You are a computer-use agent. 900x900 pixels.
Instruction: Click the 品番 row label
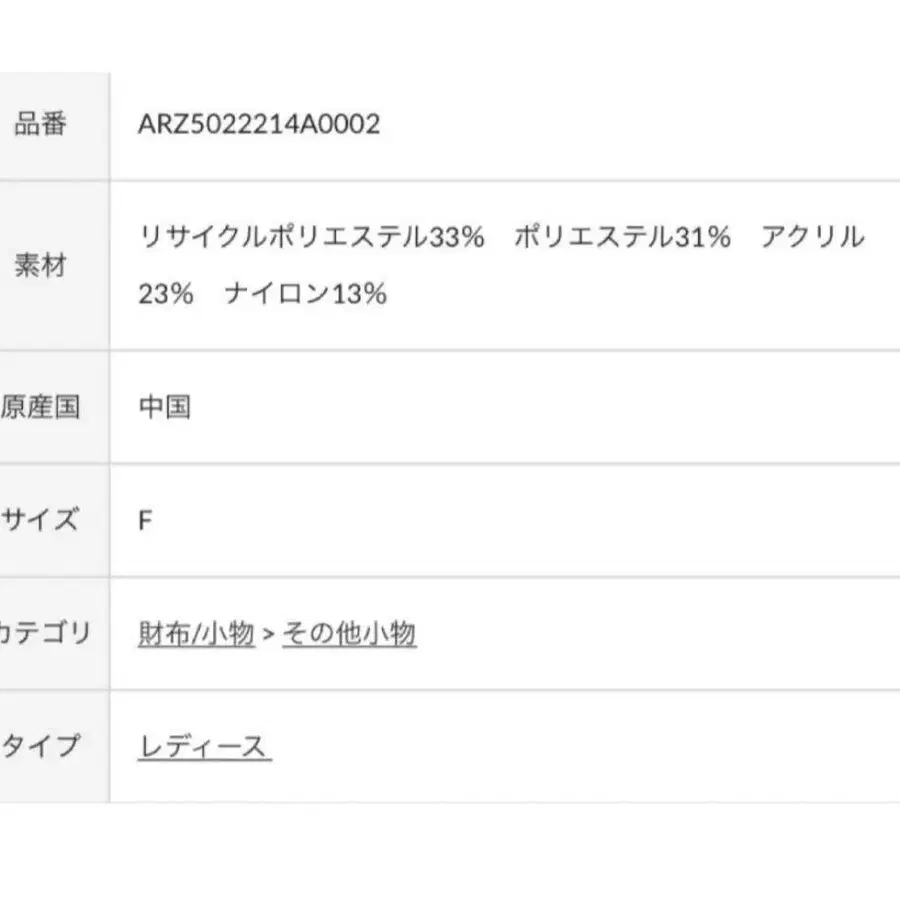(x=40, y=125)
